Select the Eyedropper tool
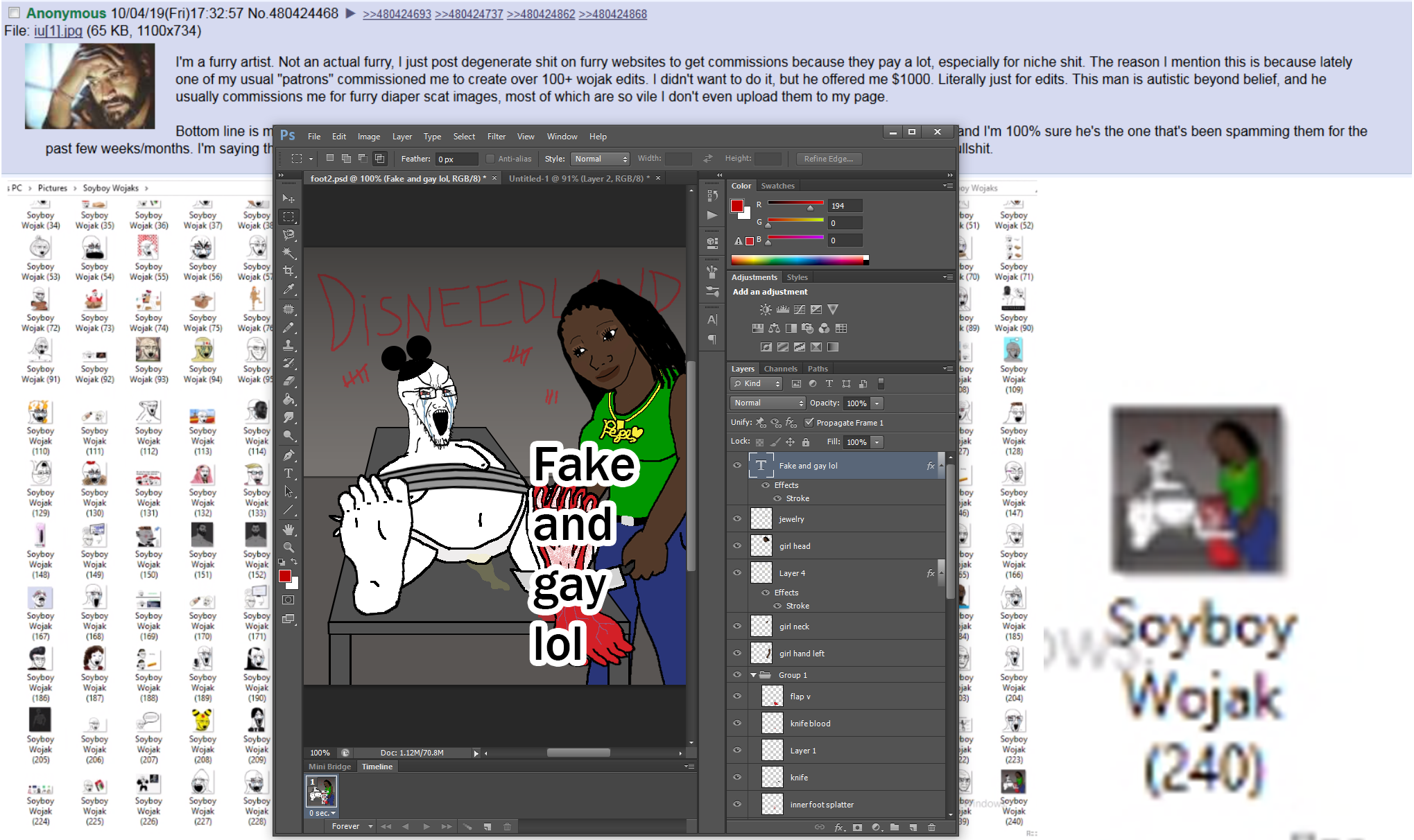The height and width of the screenshot is (840, 1414). click(288, 290)
